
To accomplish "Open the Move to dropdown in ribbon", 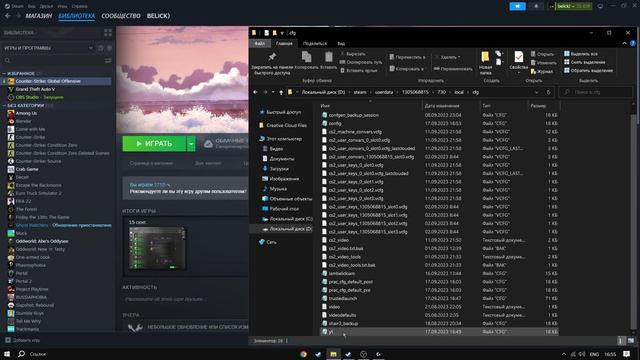I will [x=407, y=57].
